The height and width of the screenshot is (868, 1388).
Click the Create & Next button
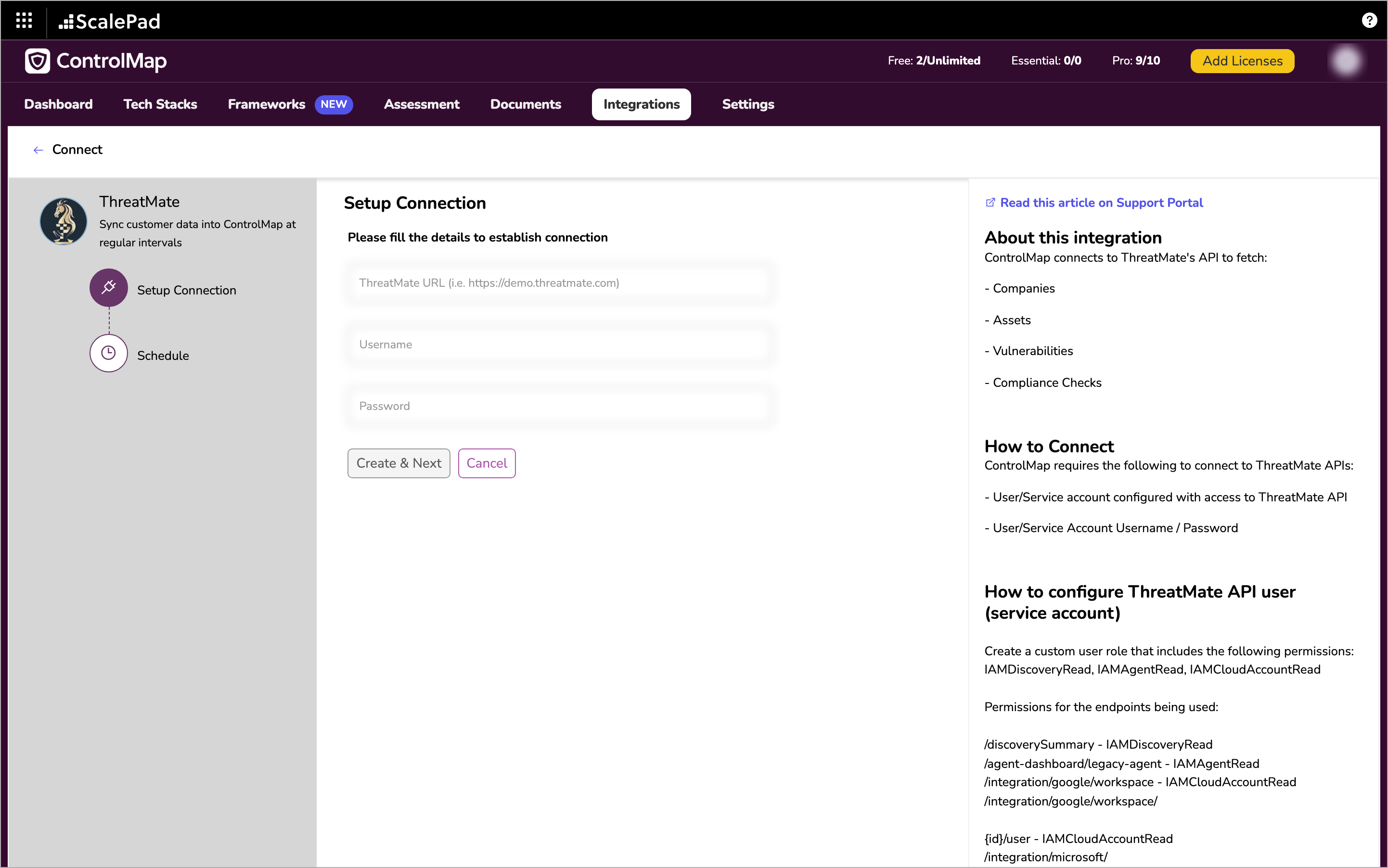(398, 463)
